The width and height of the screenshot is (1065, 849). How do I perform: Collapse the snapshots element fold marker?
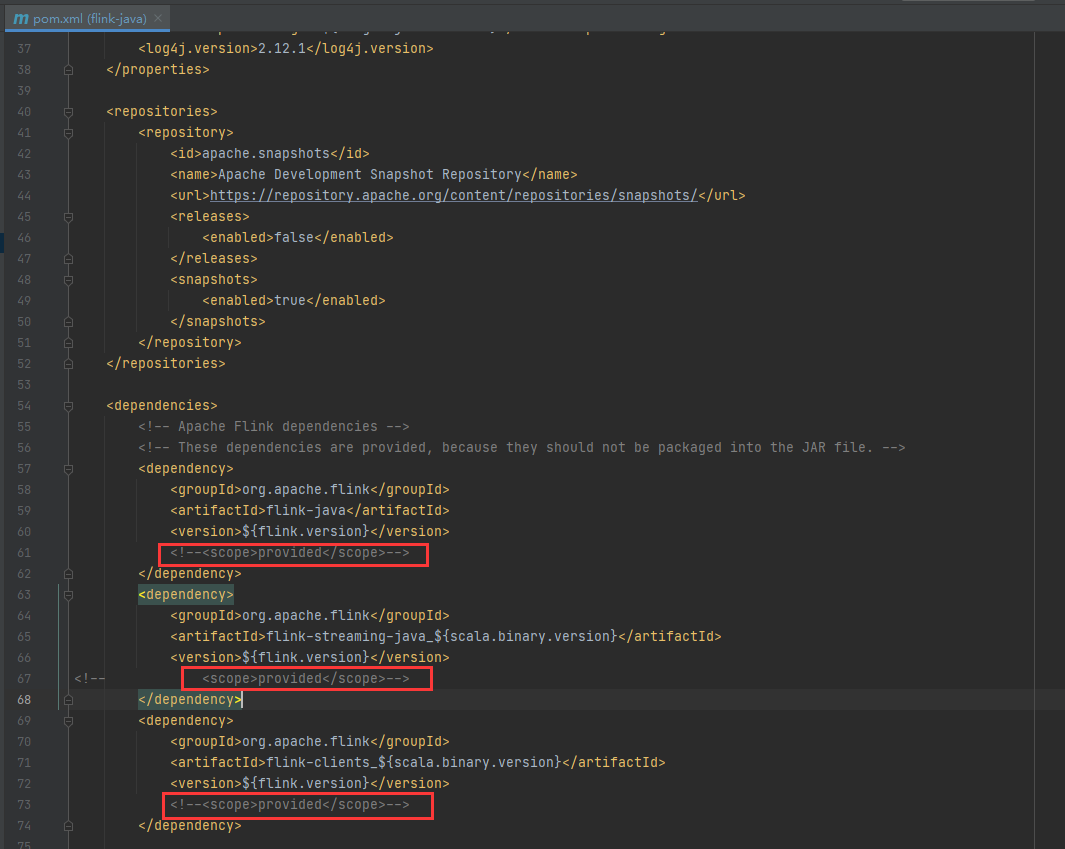(x=66, y=279)
